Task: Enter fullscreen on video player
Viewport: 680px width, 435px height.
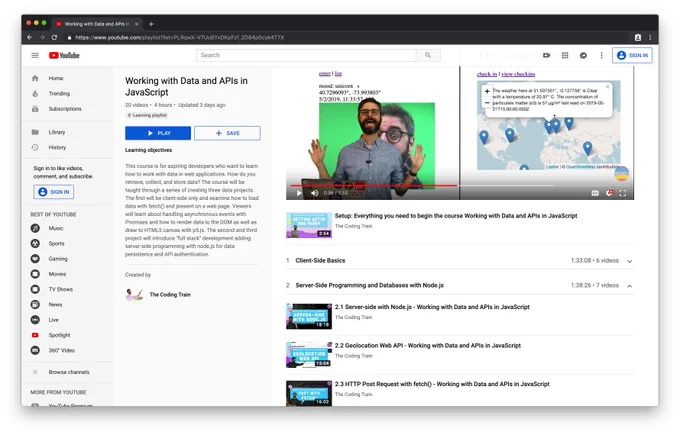Action: tap(623, 193)
